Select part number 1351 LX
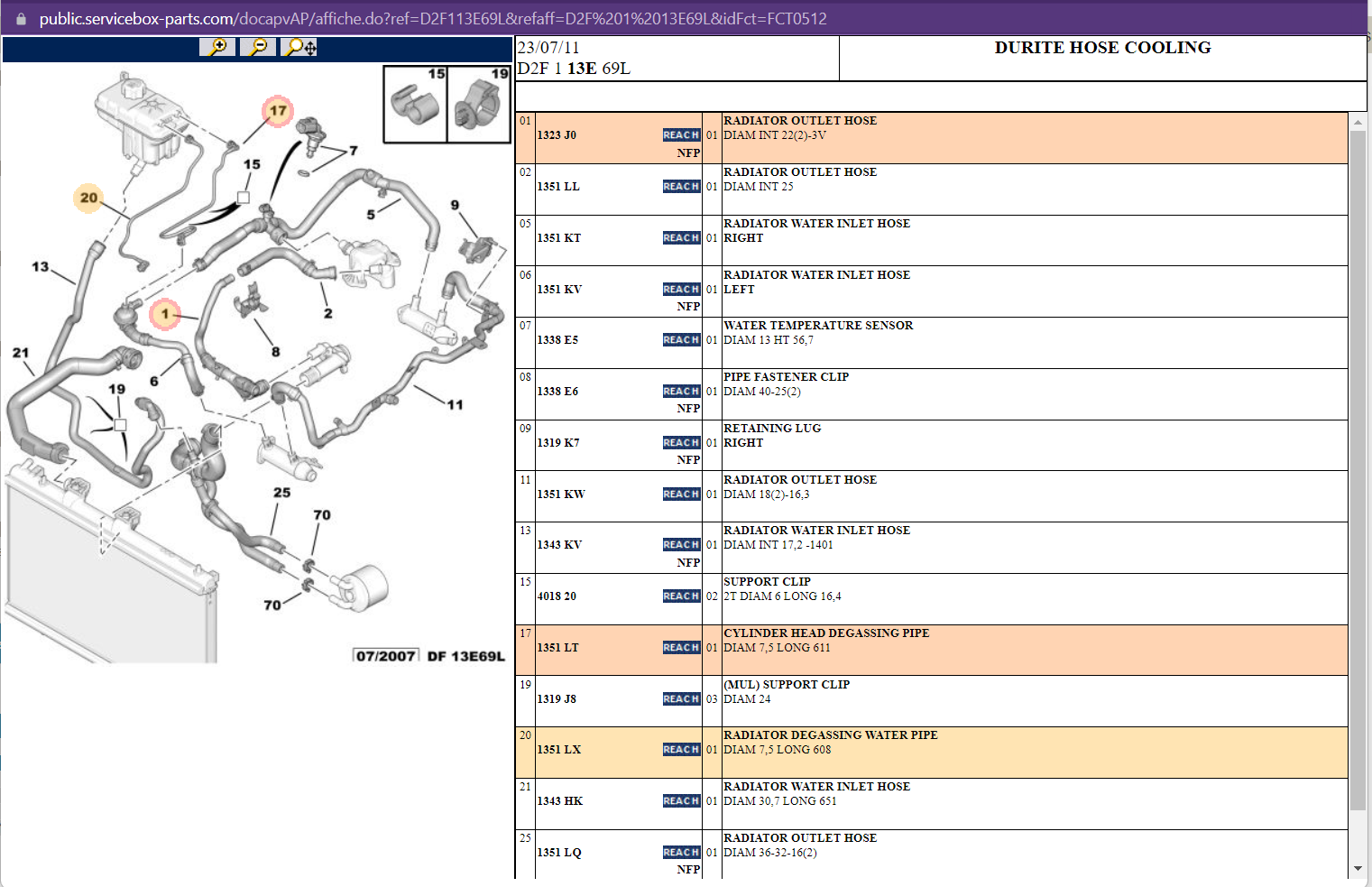Image resolution: width=1372 pixels, height=887 pixels. click(x=559, y=750)
